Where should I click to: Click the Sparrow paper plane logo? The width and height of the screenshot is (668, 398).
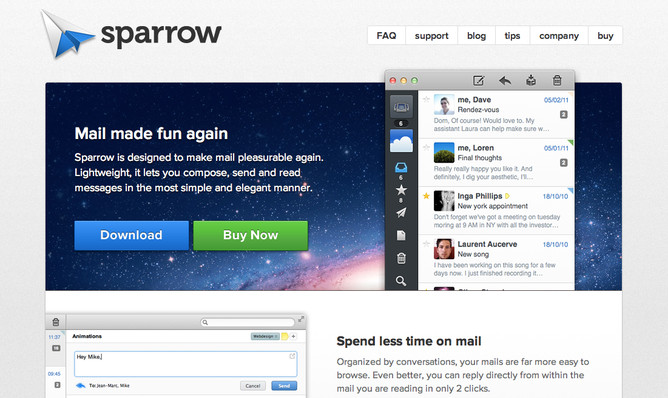[67, 34]
